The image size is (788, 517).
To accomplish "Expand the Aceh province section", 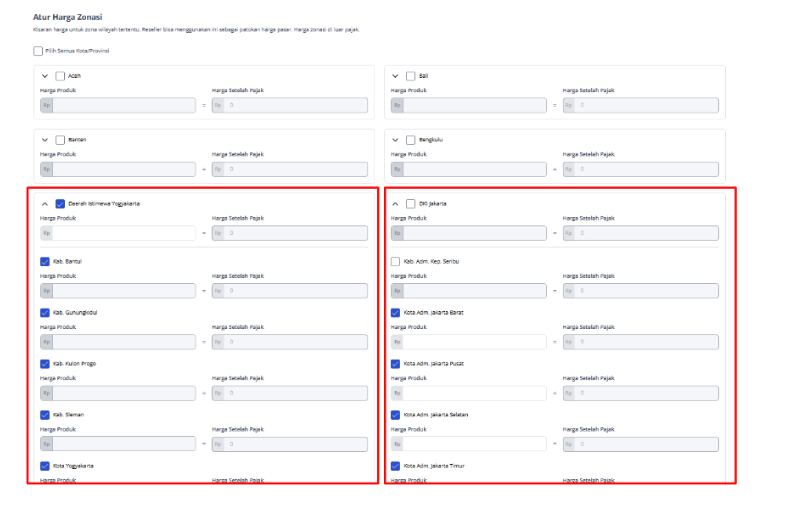I will (45, 76).
